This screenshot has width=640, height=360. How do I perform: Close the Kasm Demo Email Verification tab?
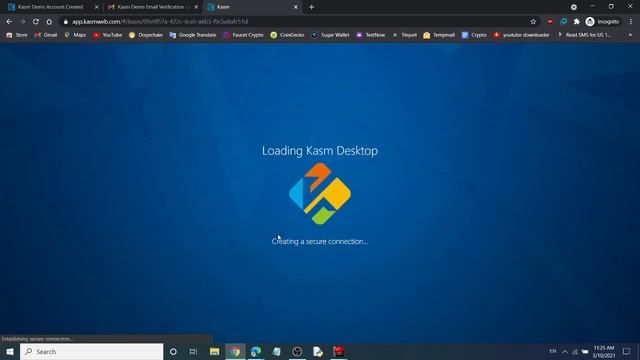[196, 7]
